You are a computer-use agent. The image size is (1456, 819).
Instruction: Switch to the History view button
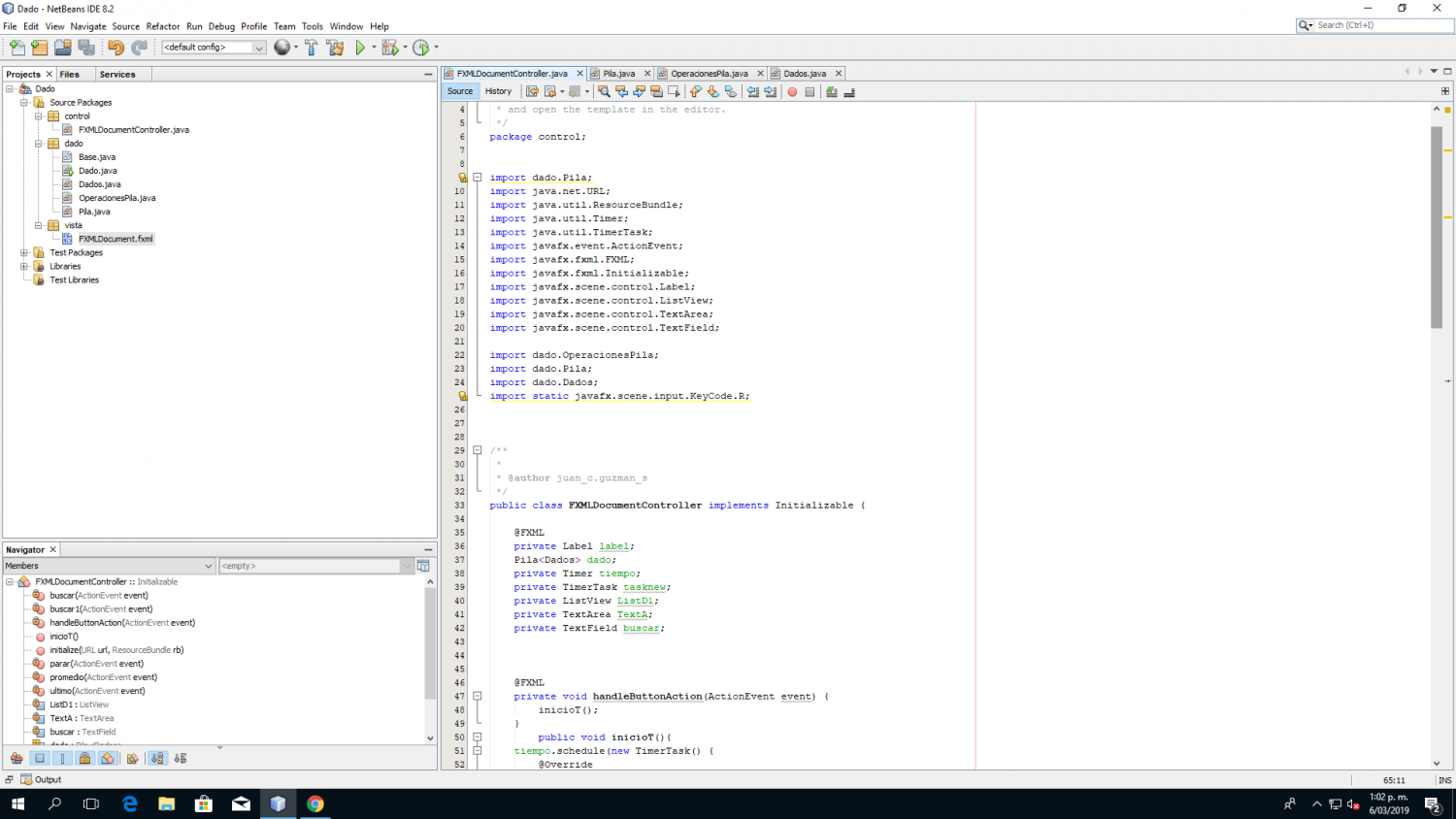(x=498, y=91)
